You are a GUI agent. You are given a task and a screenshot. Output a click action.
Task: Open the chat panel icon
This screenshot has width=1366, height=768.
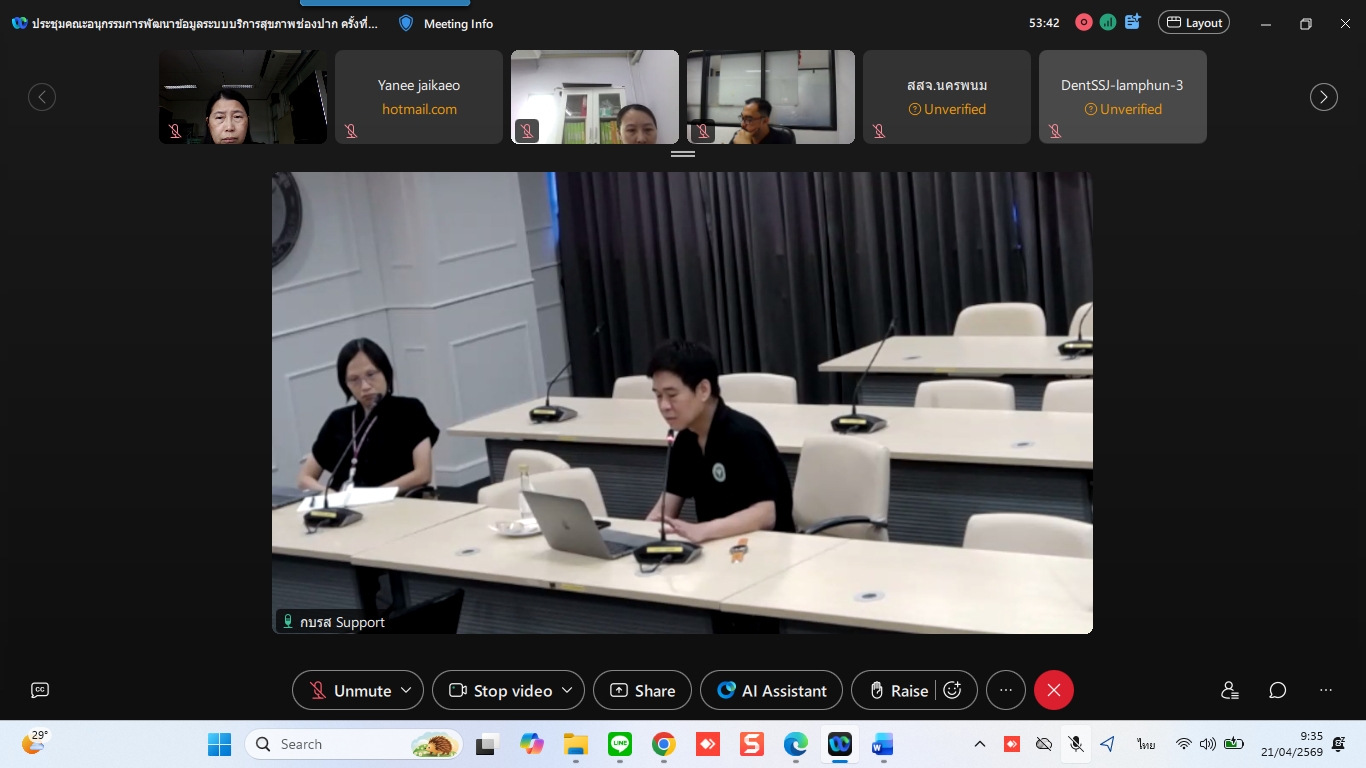(1277, 690)
